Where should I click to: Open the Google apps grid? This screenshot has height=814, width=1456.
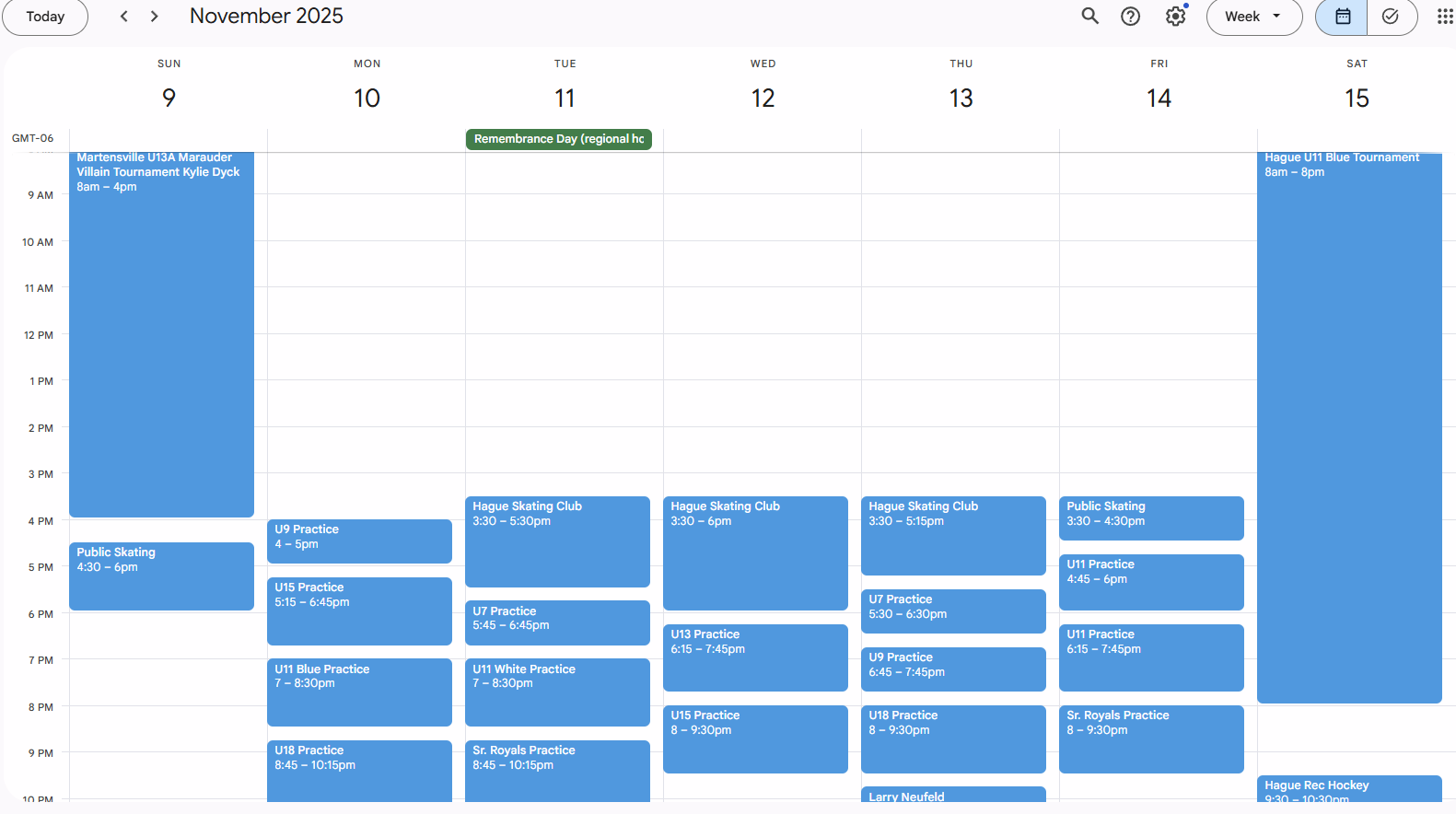pyautogui.click(x=1444, y=16)
